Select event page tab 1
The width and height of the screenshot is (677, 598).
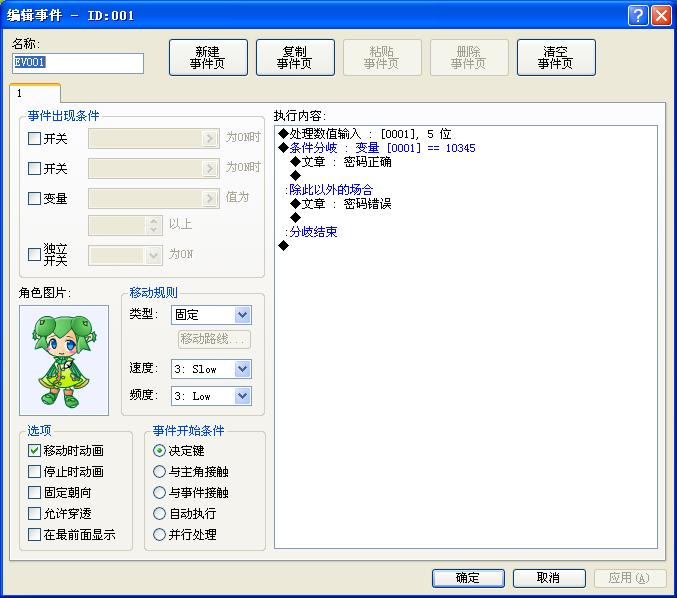(35, 93)
